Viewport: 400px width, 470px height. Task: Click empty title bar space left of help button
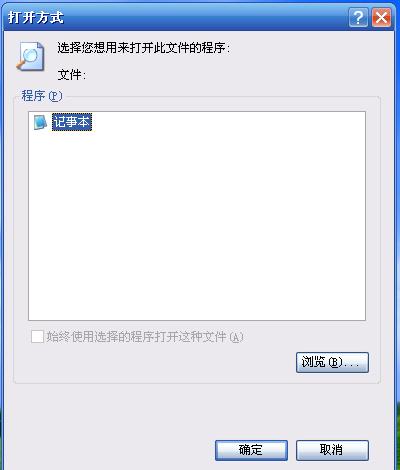207,17
